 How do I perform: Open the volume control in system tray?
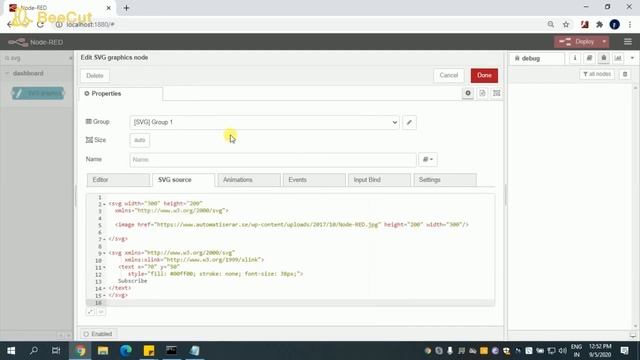pyautogui.click(x=562, y=351)
